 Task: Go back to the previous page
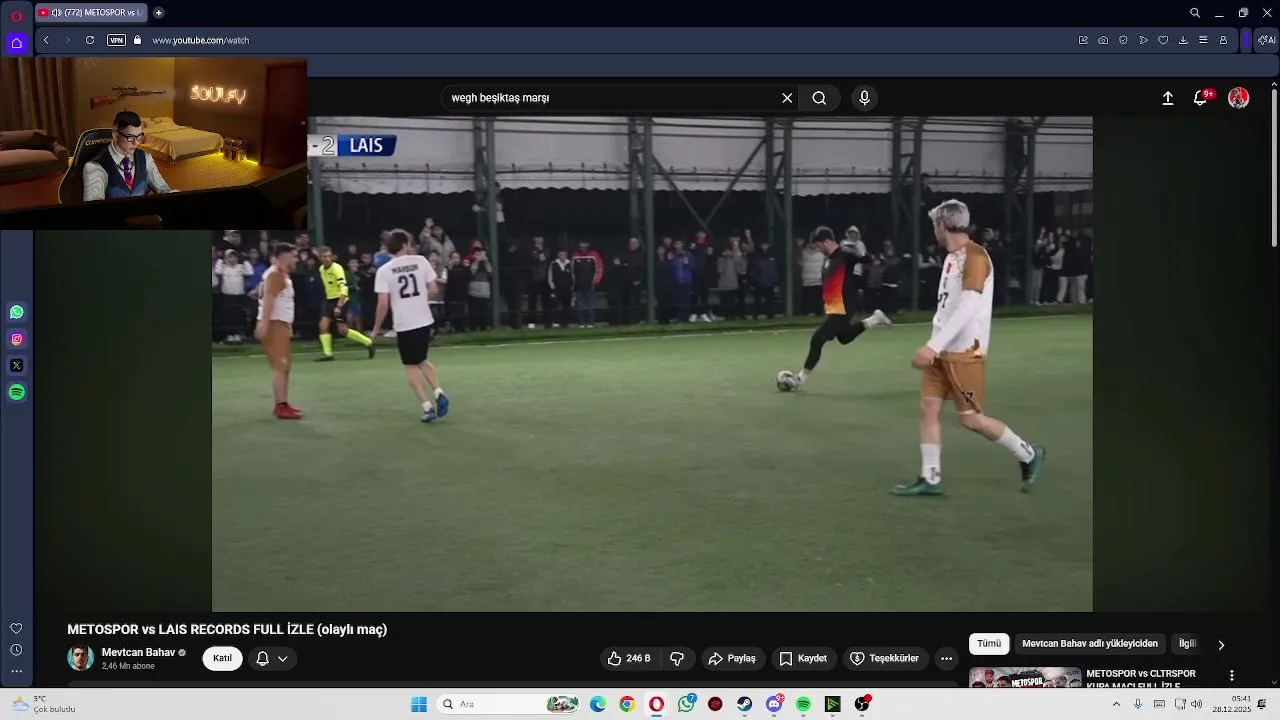[46, 40]
